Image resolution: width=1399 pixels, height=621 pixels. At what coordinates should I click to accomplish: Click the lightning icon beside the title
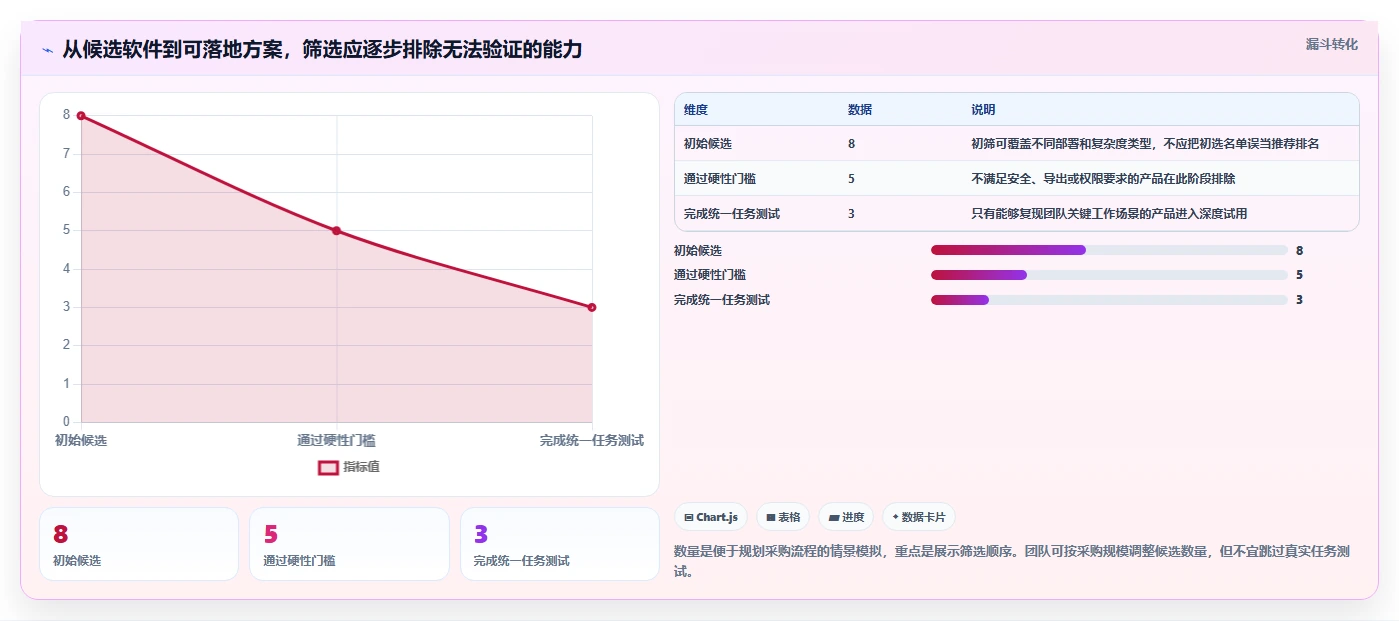[x=47, y=50]
